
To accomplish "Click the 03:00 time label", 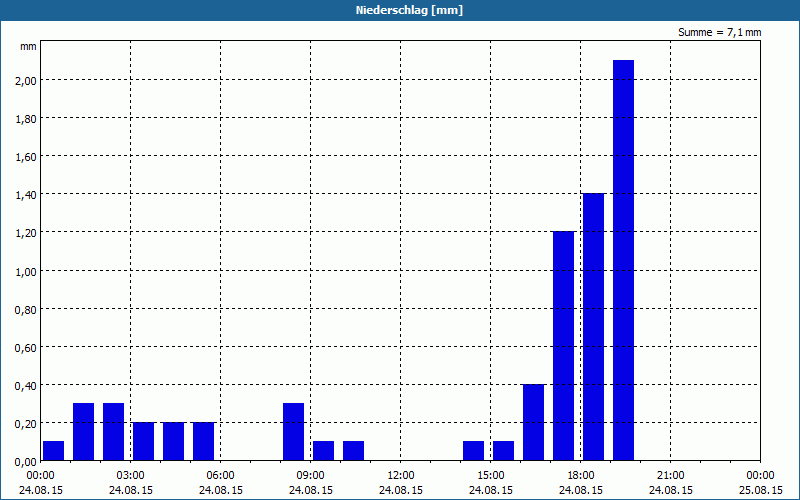I will click(x=131, y=476).
